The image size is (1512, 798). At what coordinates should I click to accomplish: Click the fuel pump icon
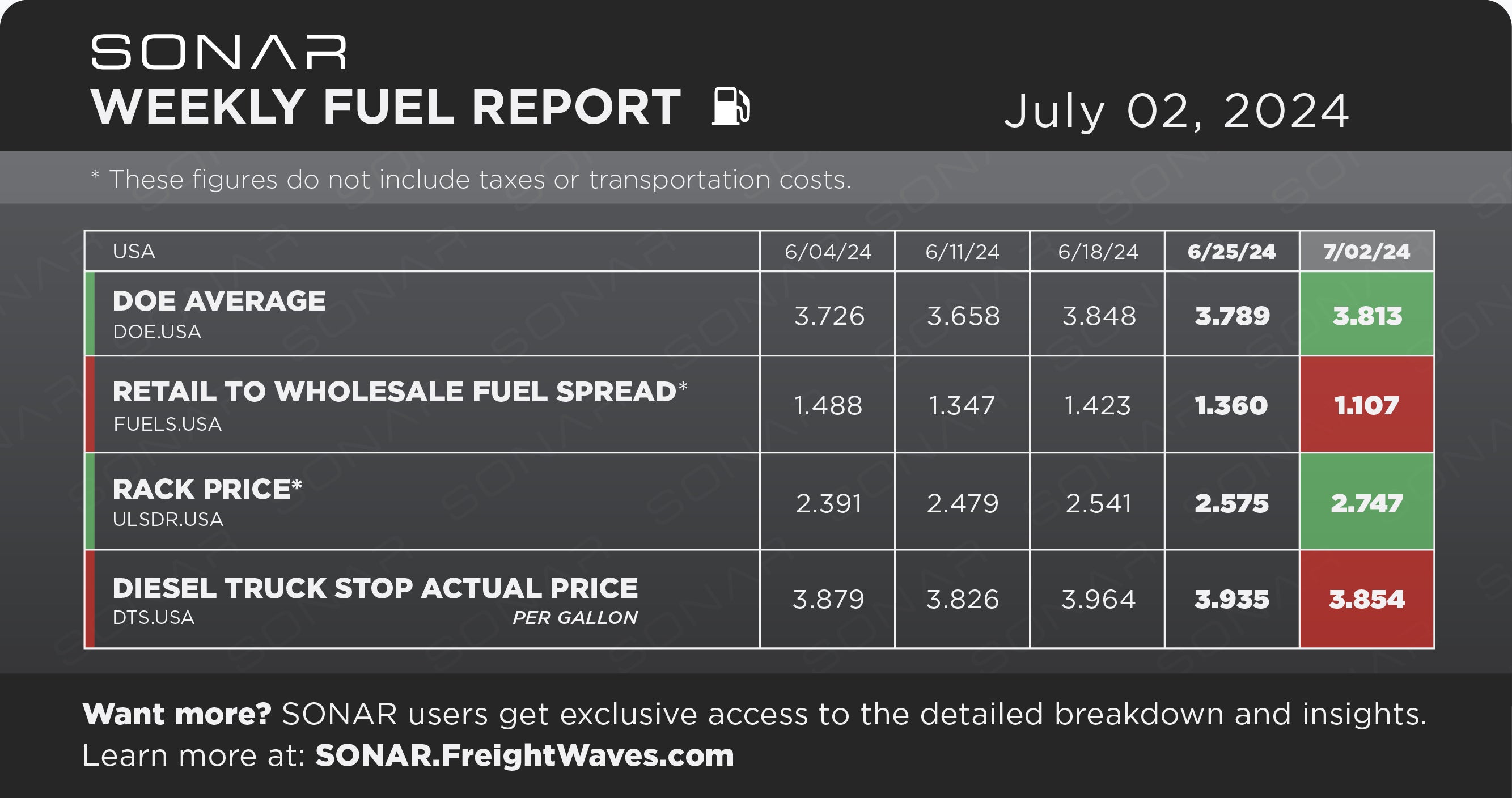point(731,106)
